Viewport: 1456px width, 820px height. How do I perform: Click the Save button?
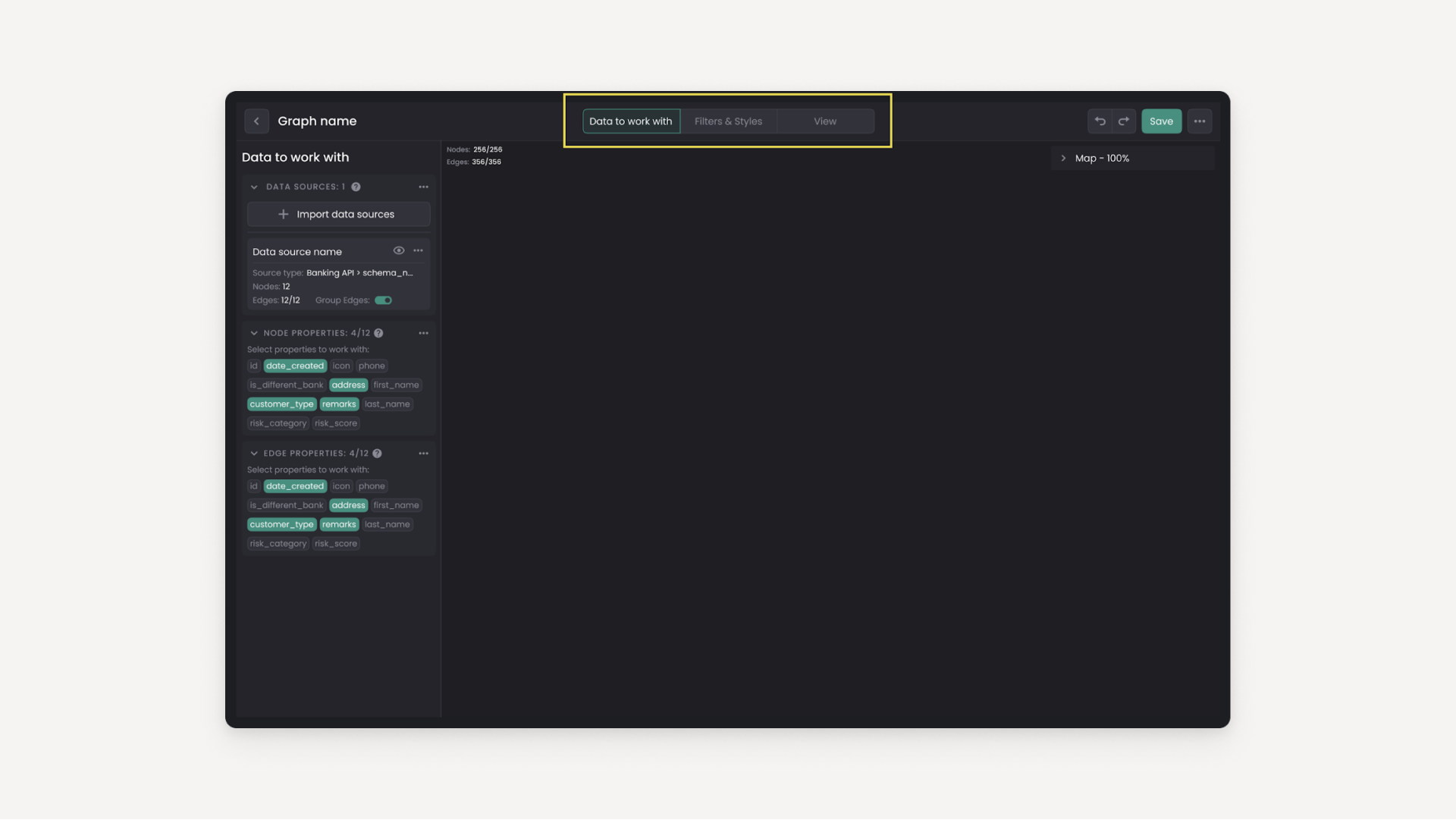click(x=1160, y=121)
